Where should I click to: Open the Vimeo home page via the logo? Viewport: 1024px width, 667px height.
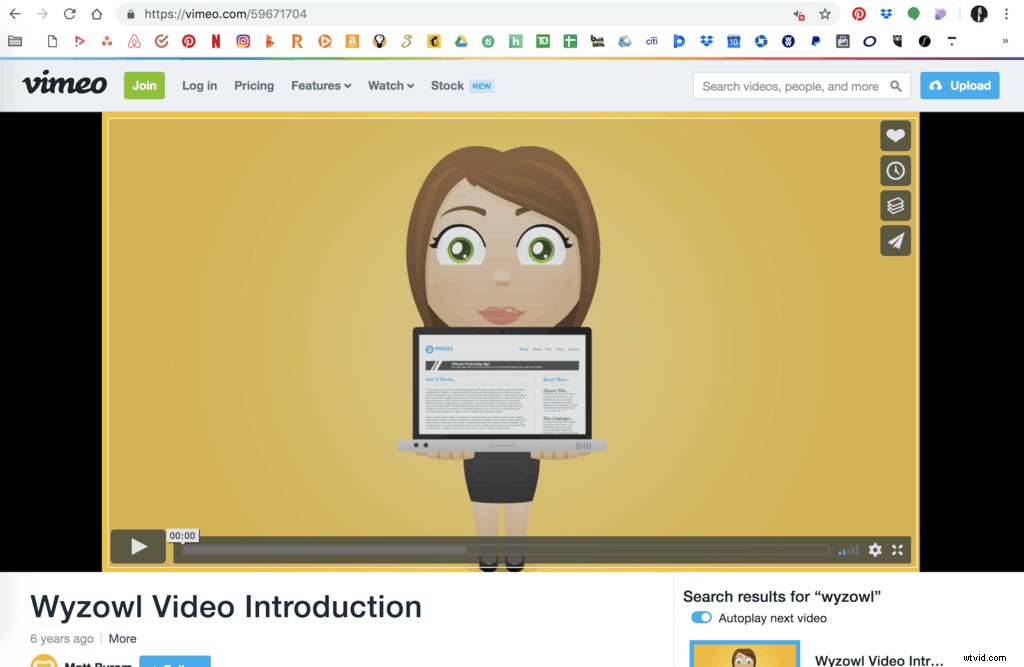point(62,85)
